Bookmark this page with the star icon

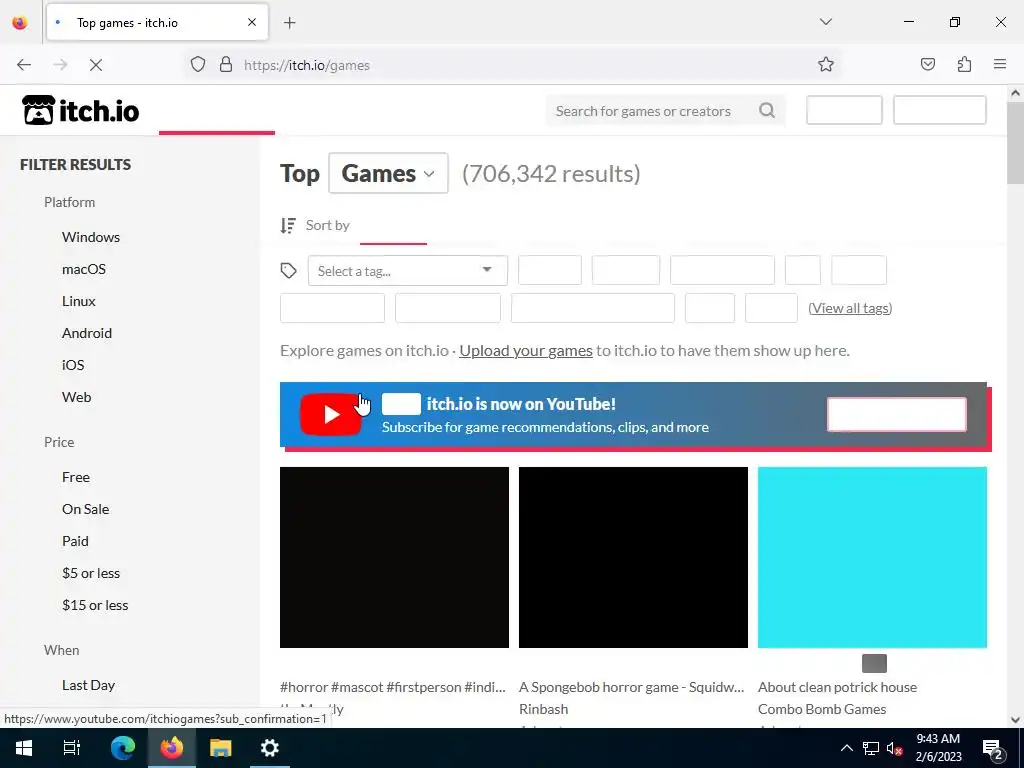click(x=825, y=65)
